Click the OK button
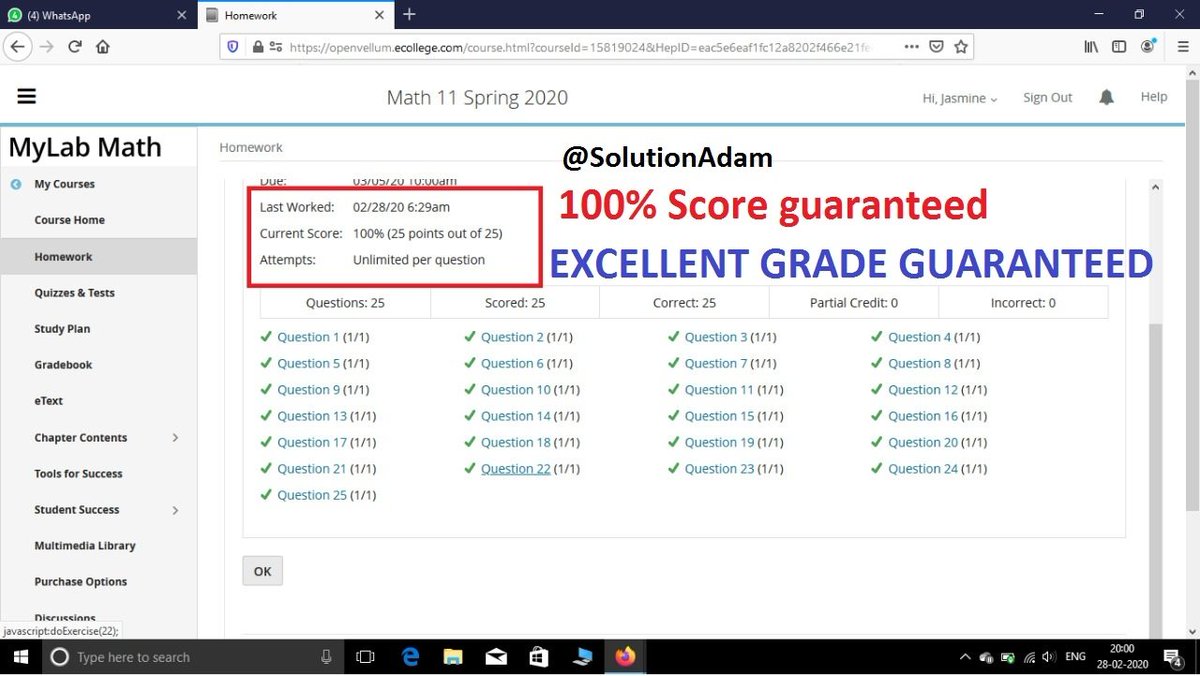Screen dimensions: 1200x676 point(262,571)
